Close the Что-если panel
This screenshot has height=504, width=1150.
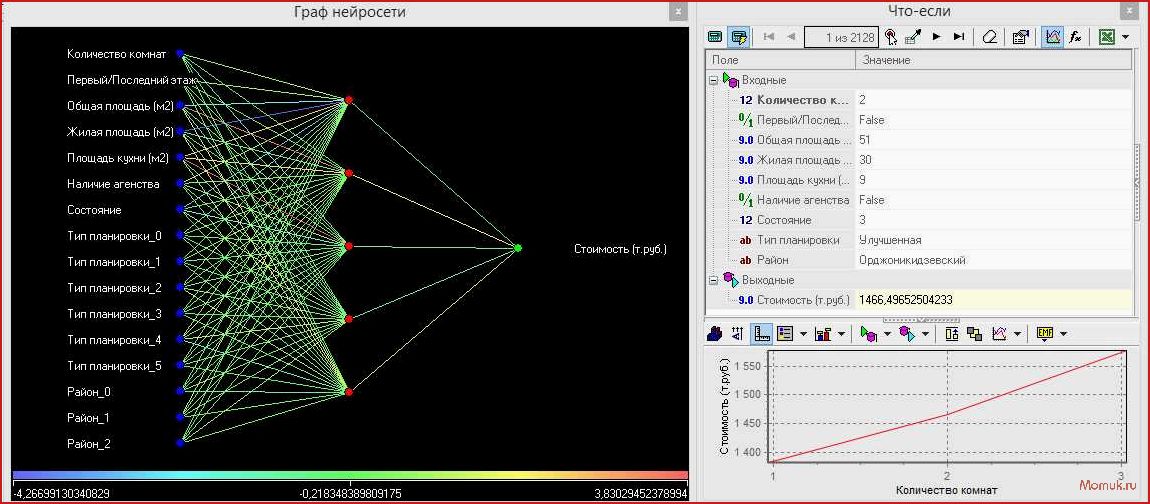[1128, 11]
